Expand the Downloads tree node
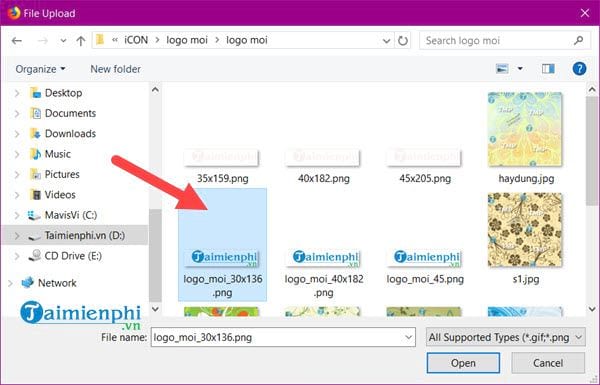Viewport: 600px width, 385px height. 17,134
